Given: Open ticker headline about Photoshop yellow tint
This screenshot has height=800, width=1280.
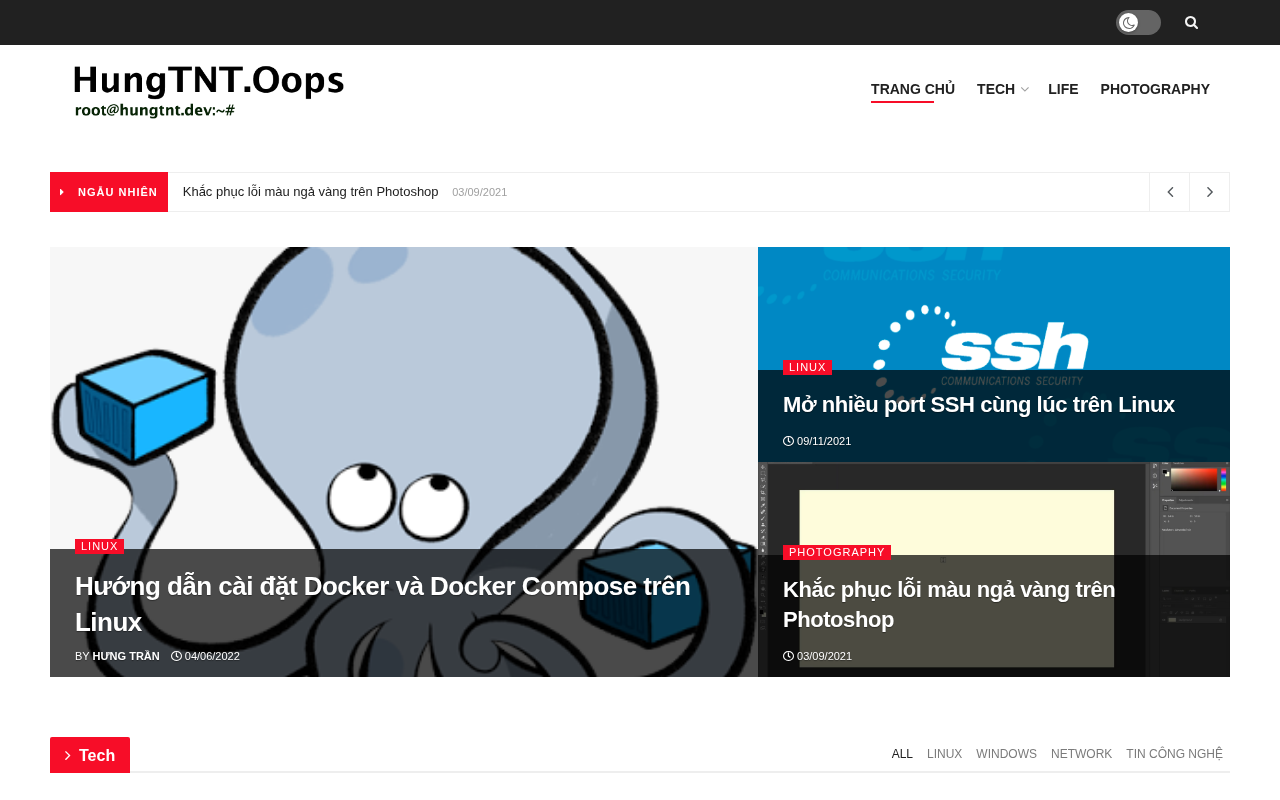Looking at the screenshot, I should (310, 192).
